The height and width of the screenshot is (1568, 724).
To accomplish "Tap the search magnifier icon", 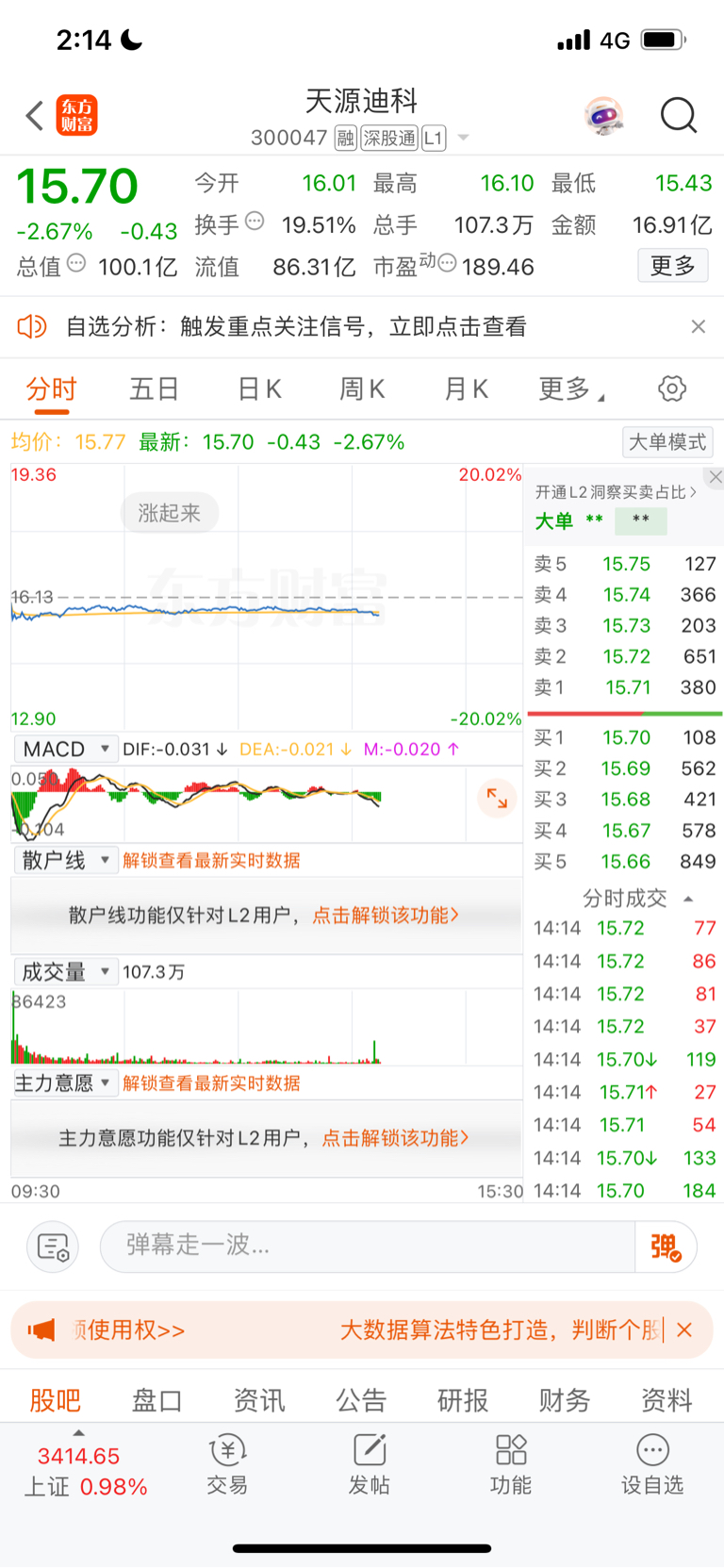I will [x=679, y=116].
